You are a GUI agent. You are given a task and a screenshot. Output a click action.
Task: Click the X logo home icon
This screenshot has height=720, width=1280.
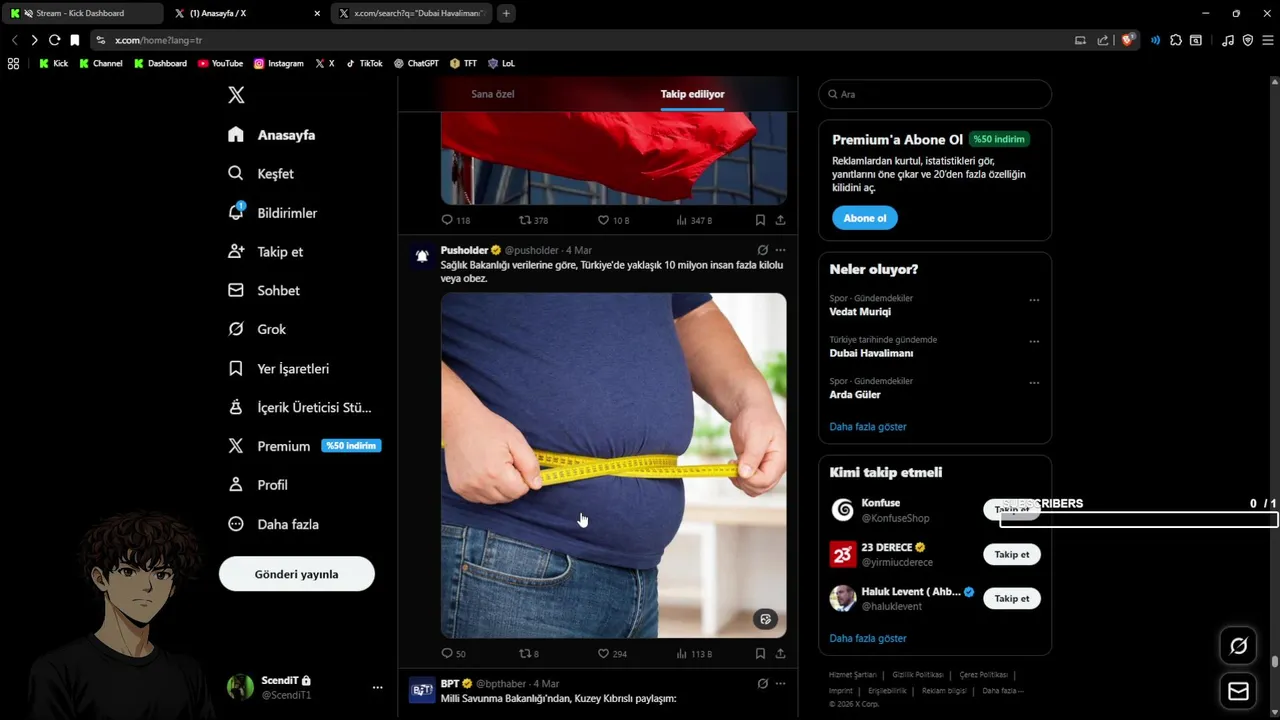point(236,95)
